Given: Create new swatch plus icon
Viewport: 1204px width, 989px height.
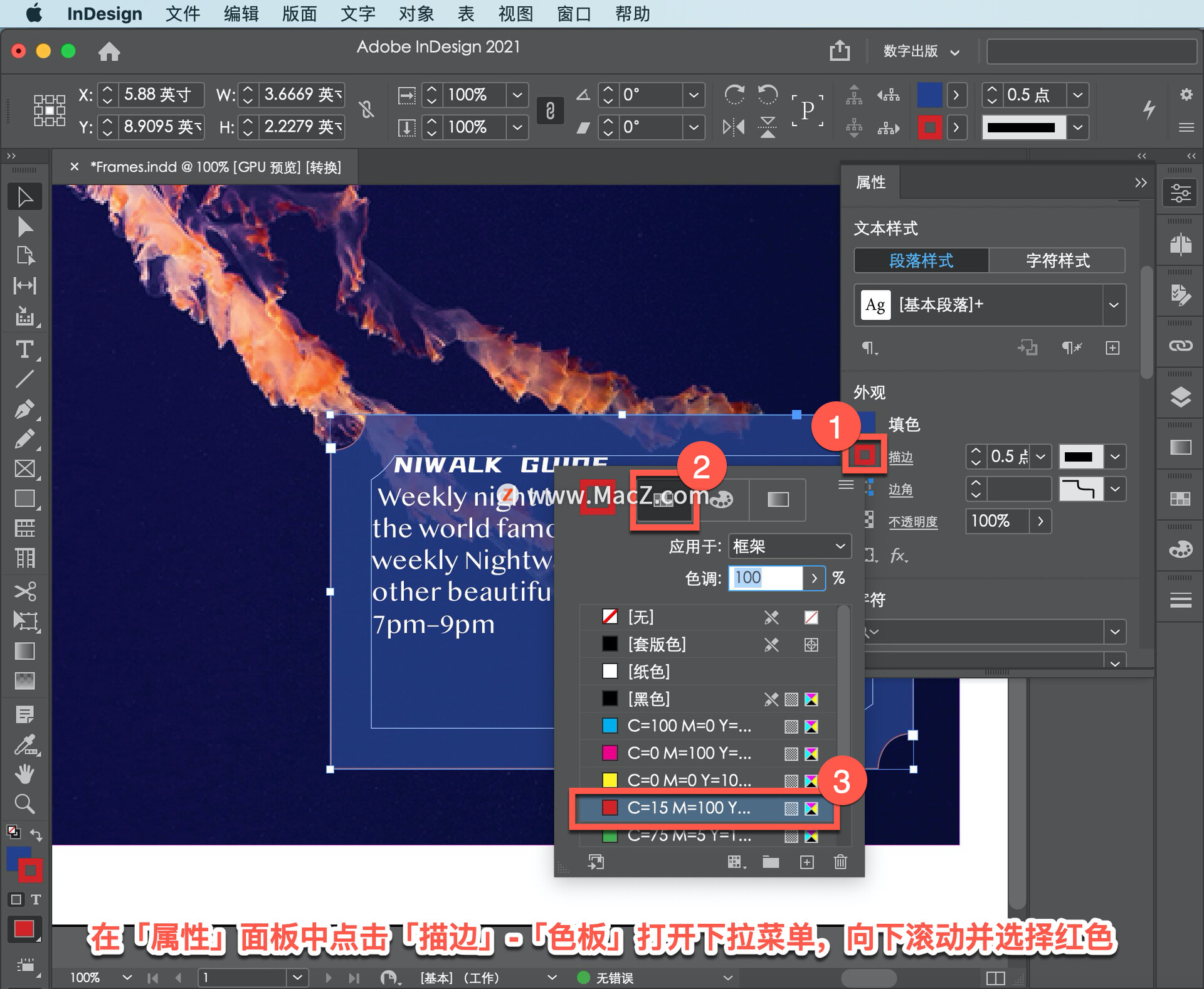Looking at the screenshot, I should 806,862.
